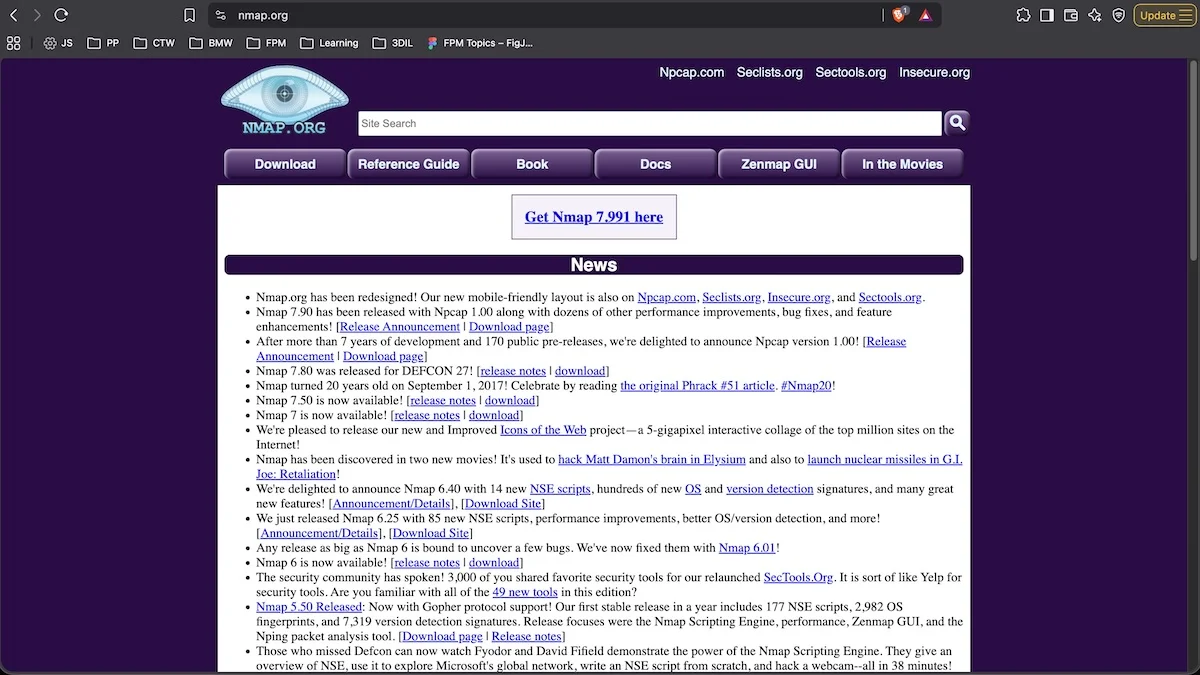
Task: Open the Nmap 5.50 Released link
Action: (308, 607)
